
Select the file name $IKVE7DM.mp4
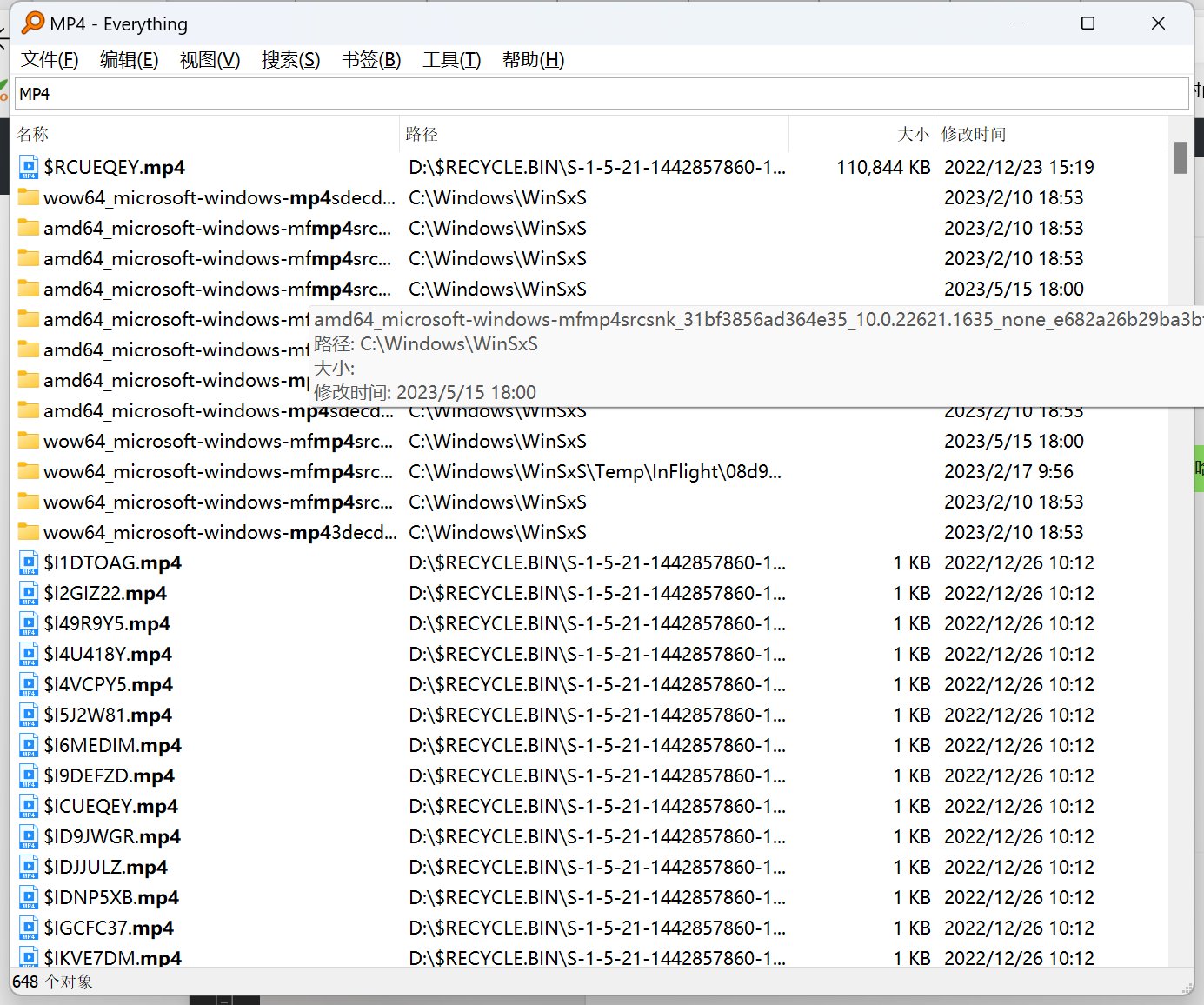(113, 957)
